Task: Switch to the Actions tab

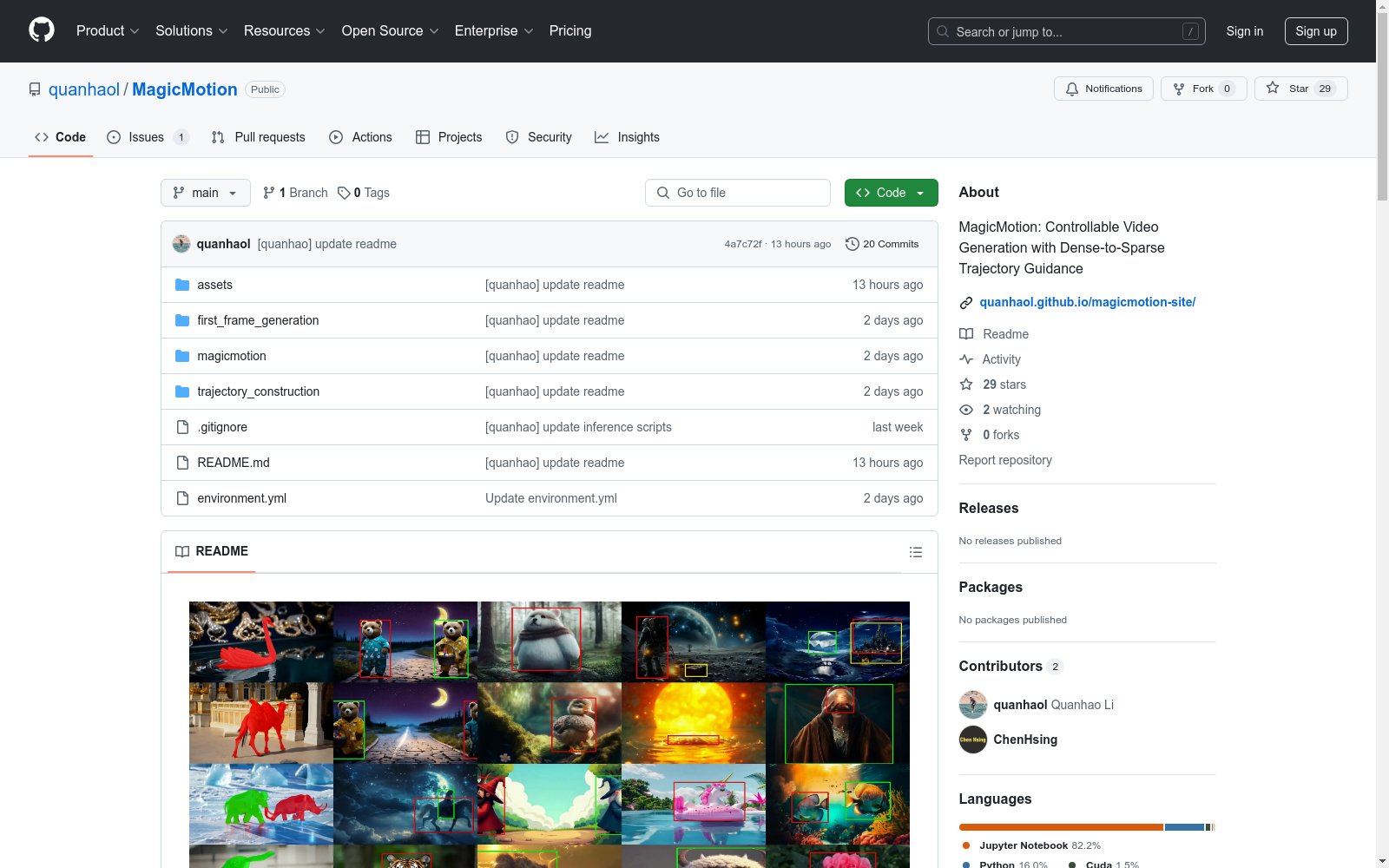Action: click(361, 137)
